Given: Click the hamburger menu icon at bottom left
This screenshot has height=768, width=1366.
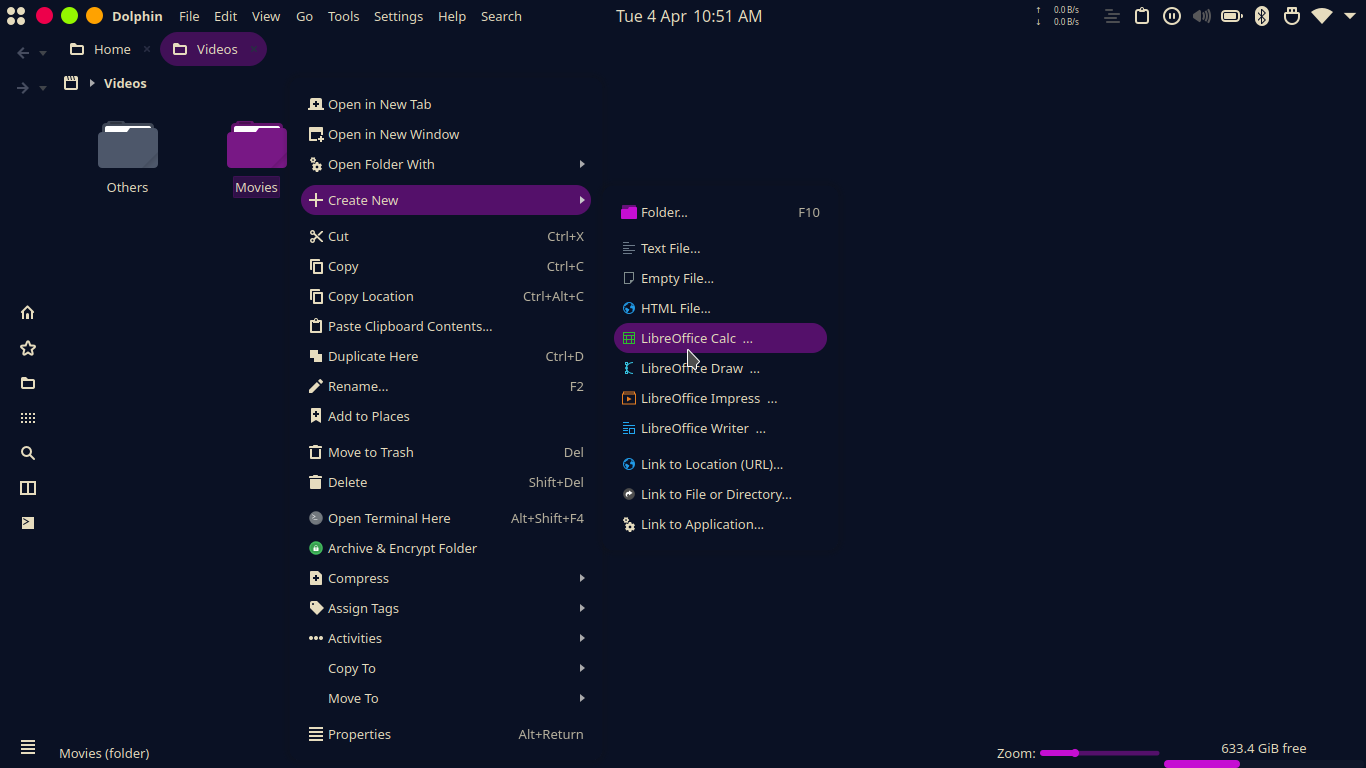Looking at the screenshot, I should tap(28, 747).
